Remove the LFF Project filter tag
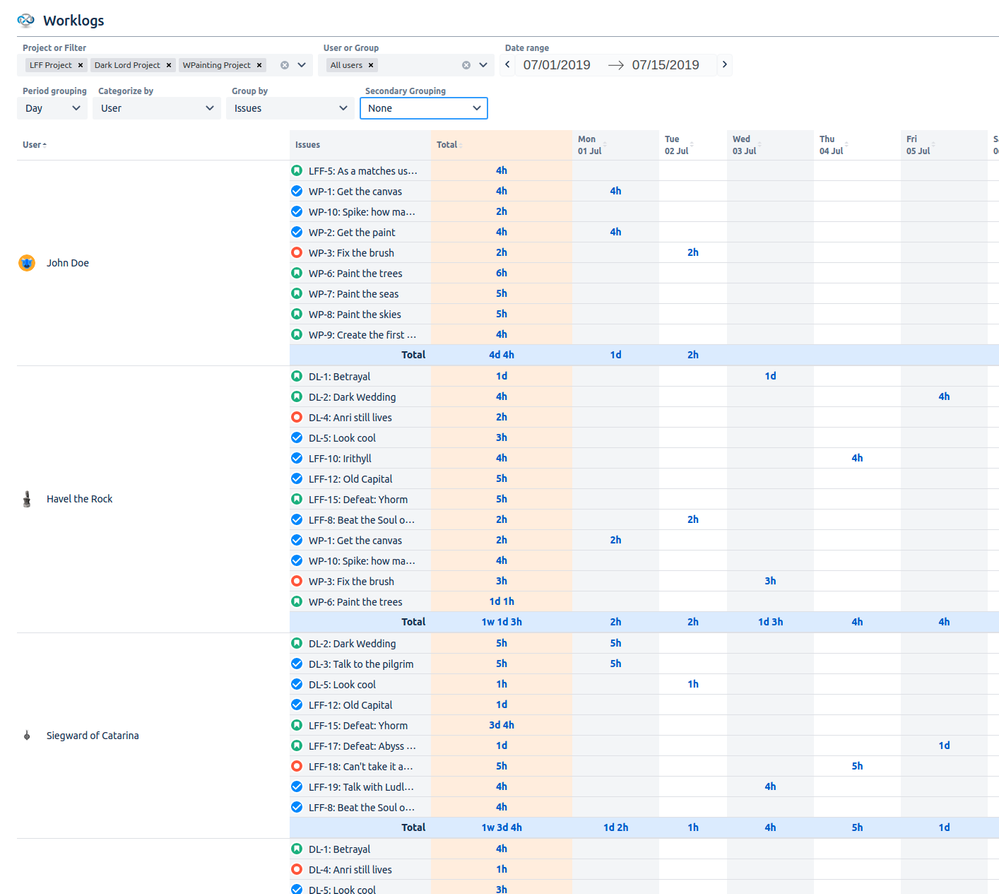 coord(79,65)
